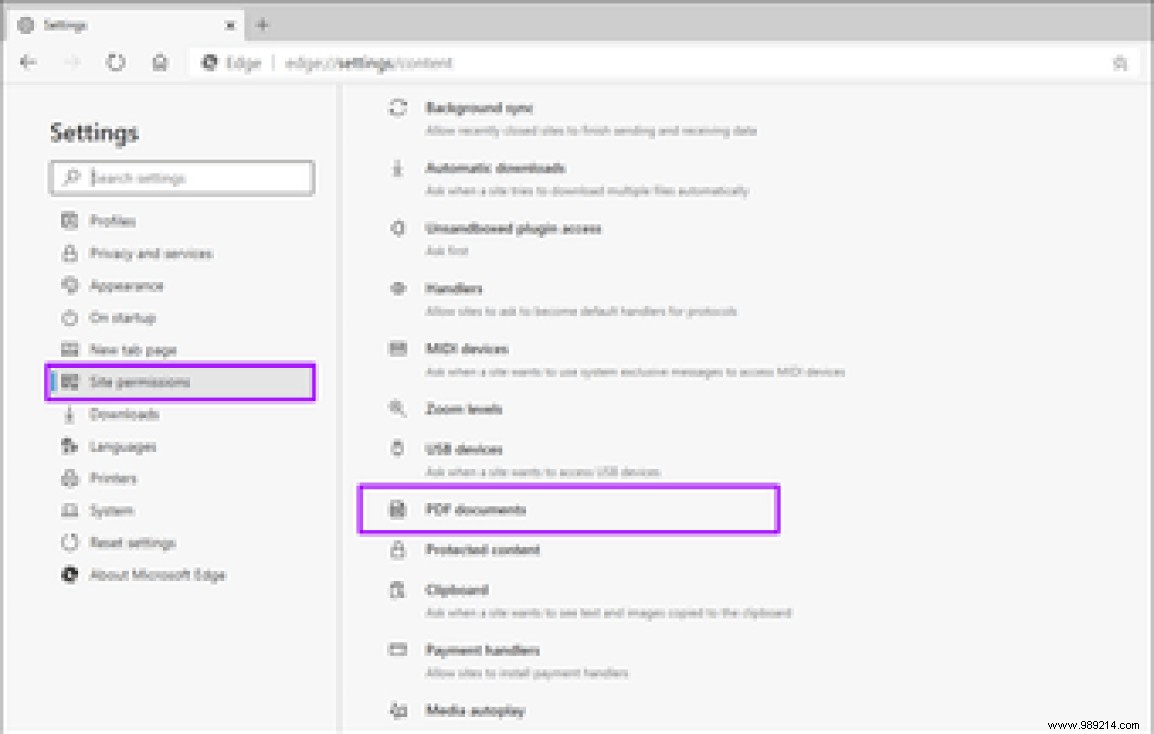Click inside the search settings box

click(x=180, y=177)
